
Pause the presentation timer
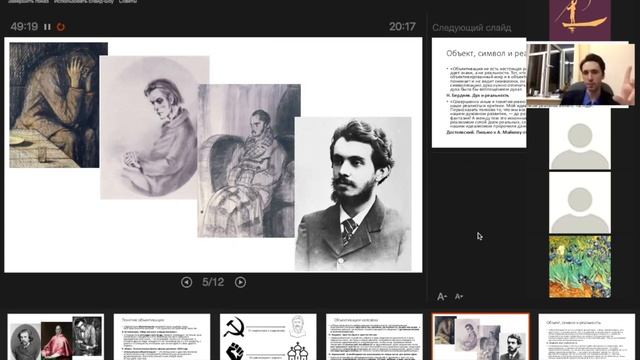click(x=47, y=27)
